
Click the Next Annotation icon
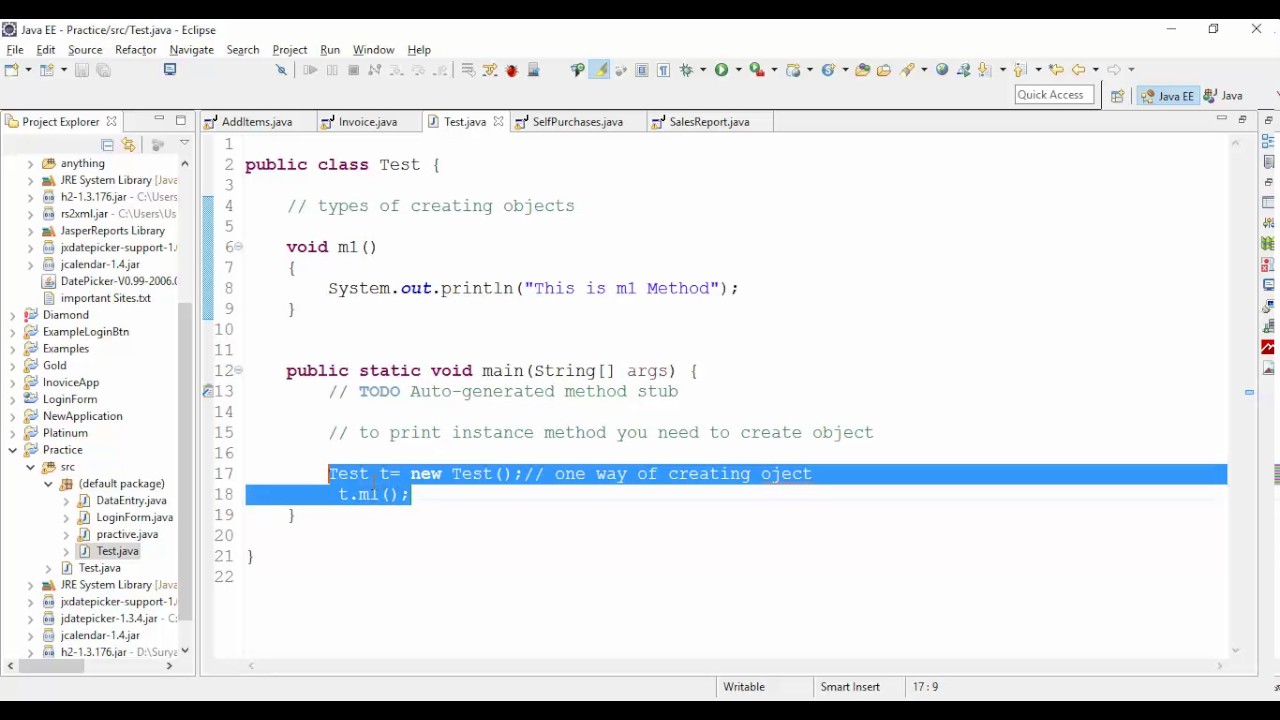(984, 70)
